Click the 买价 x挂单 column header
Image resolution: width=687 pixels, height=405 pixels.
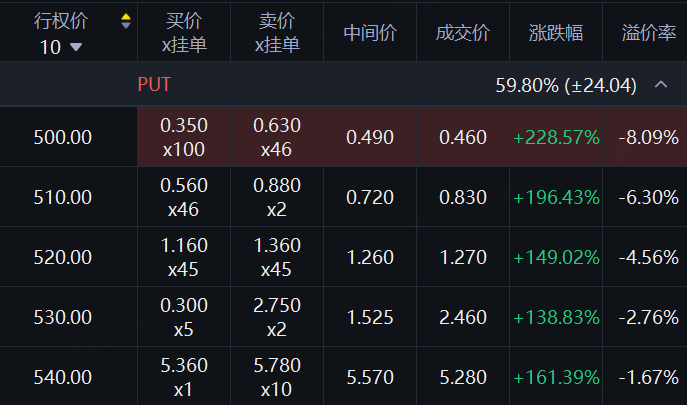coord(183,33)
